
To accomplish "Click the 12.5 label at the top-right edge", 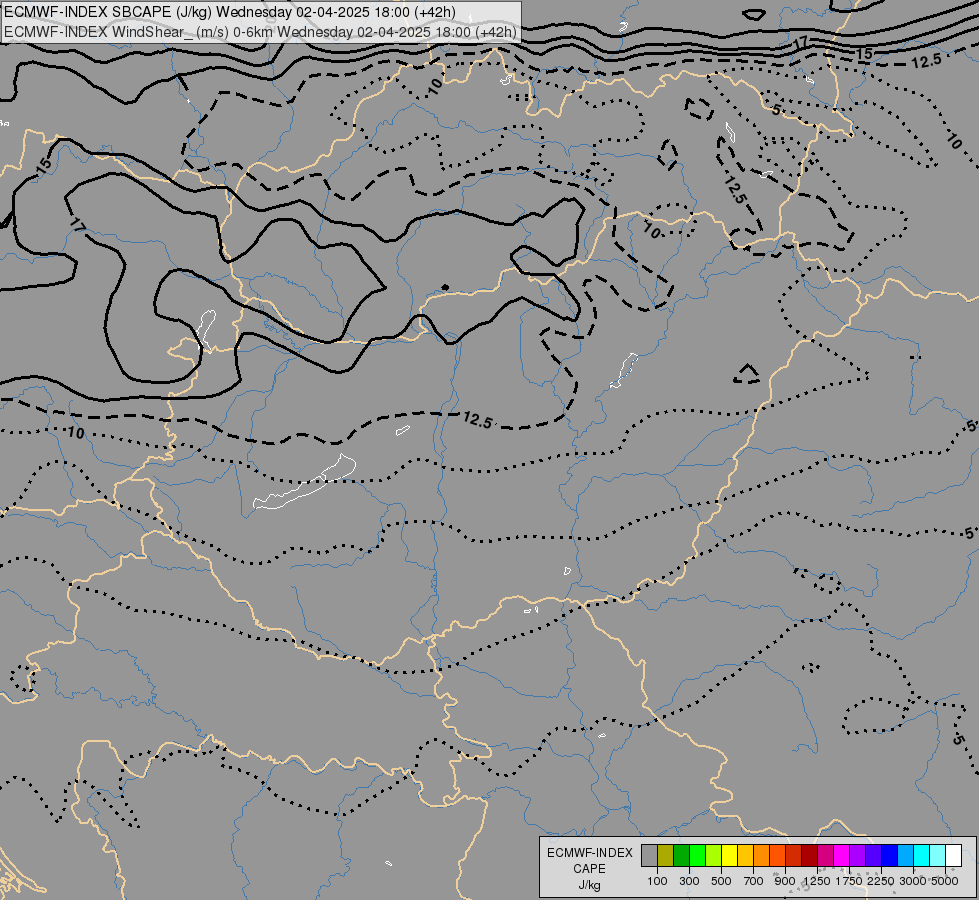I will click(x=926, y=61).
